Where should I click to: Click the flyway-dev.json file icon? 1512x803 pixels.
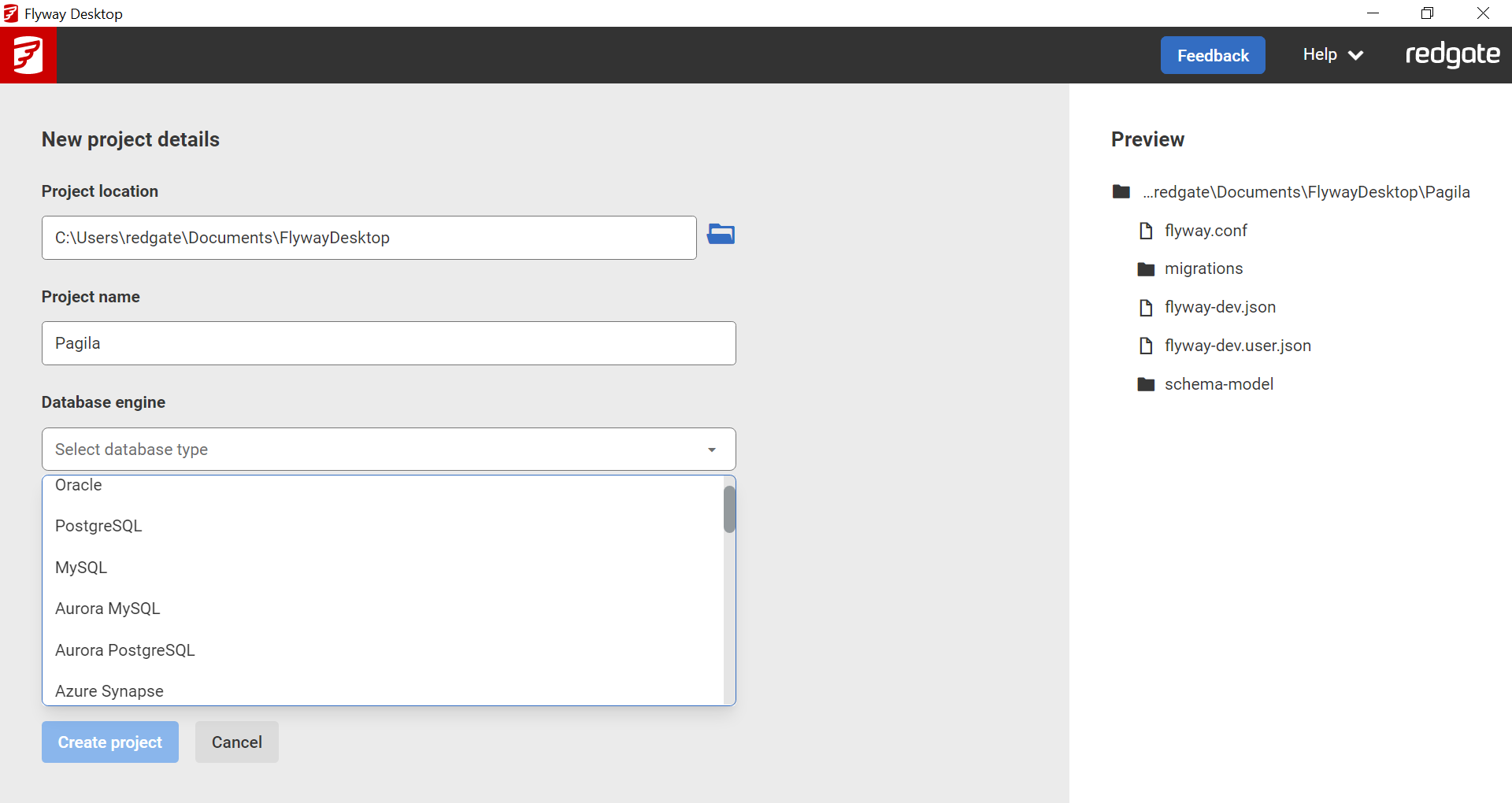[x=1146, y=308]
